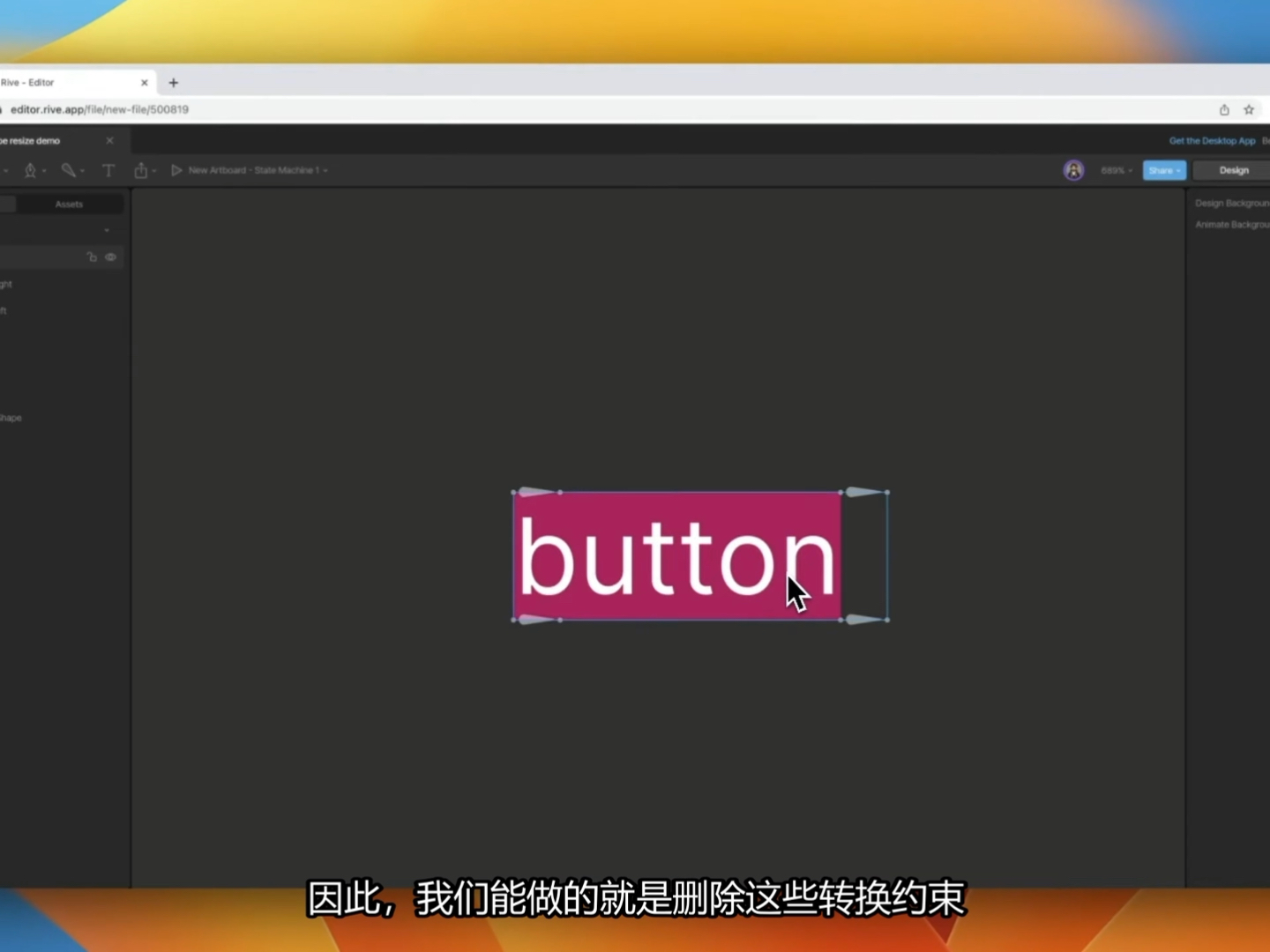Click the magenta button rectangle on canvas
Viewport: 1270px width, 952px height.
click(x=677, y=556)
